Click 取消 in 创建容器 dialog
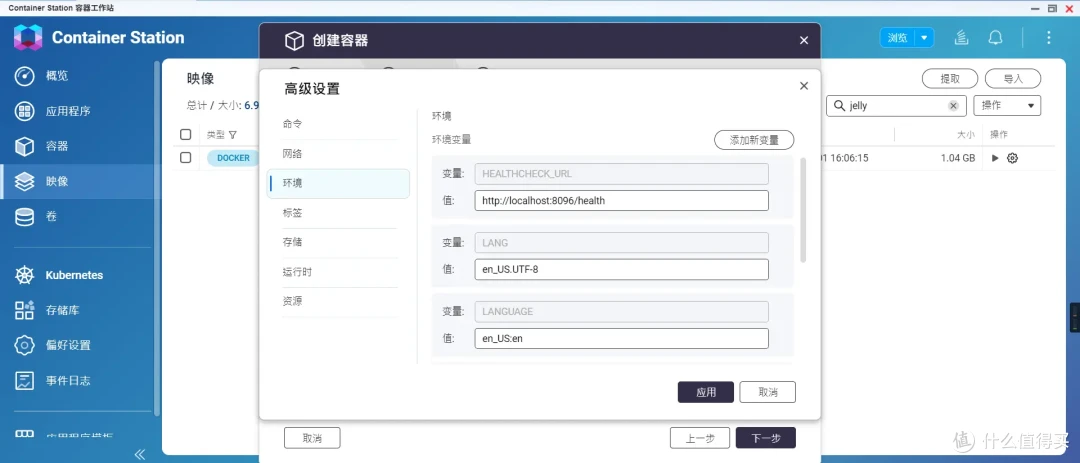Image resolution: width=1080 pixels, height=463 pixels. pyautogui.click(x=312, y=438)
